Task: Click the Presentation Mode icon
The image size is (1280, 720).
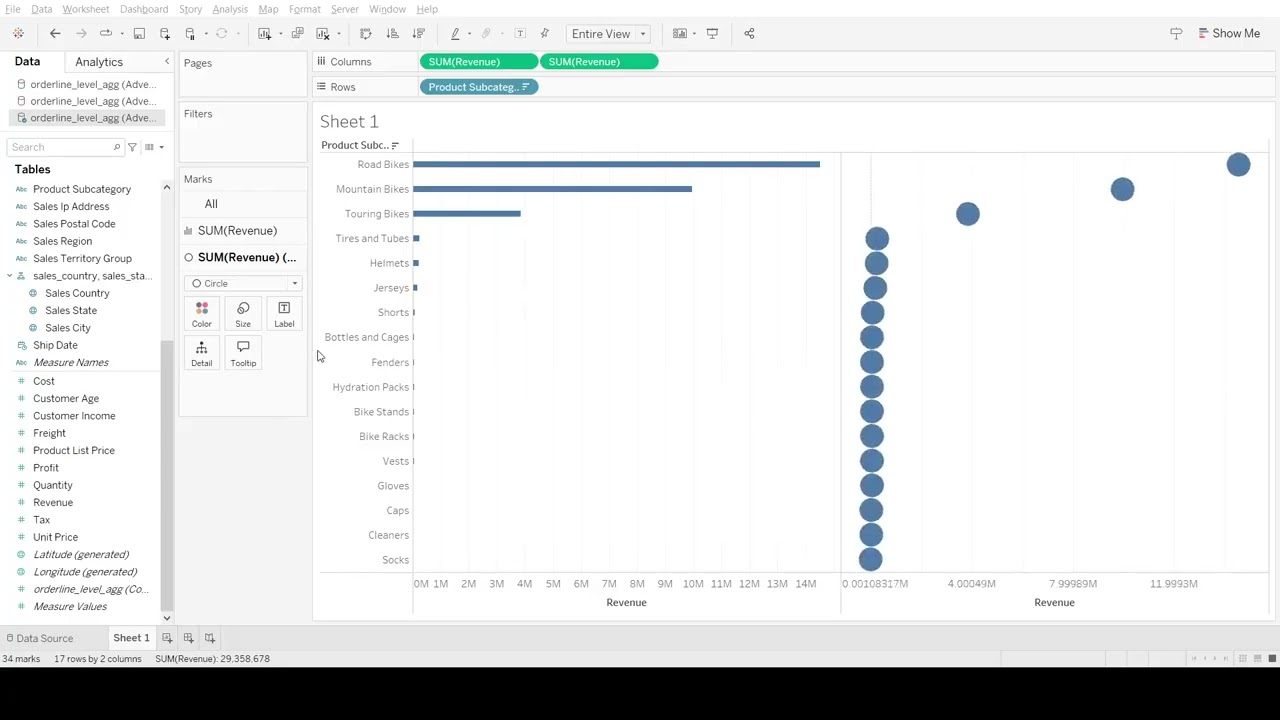Action: coord(712,34)
